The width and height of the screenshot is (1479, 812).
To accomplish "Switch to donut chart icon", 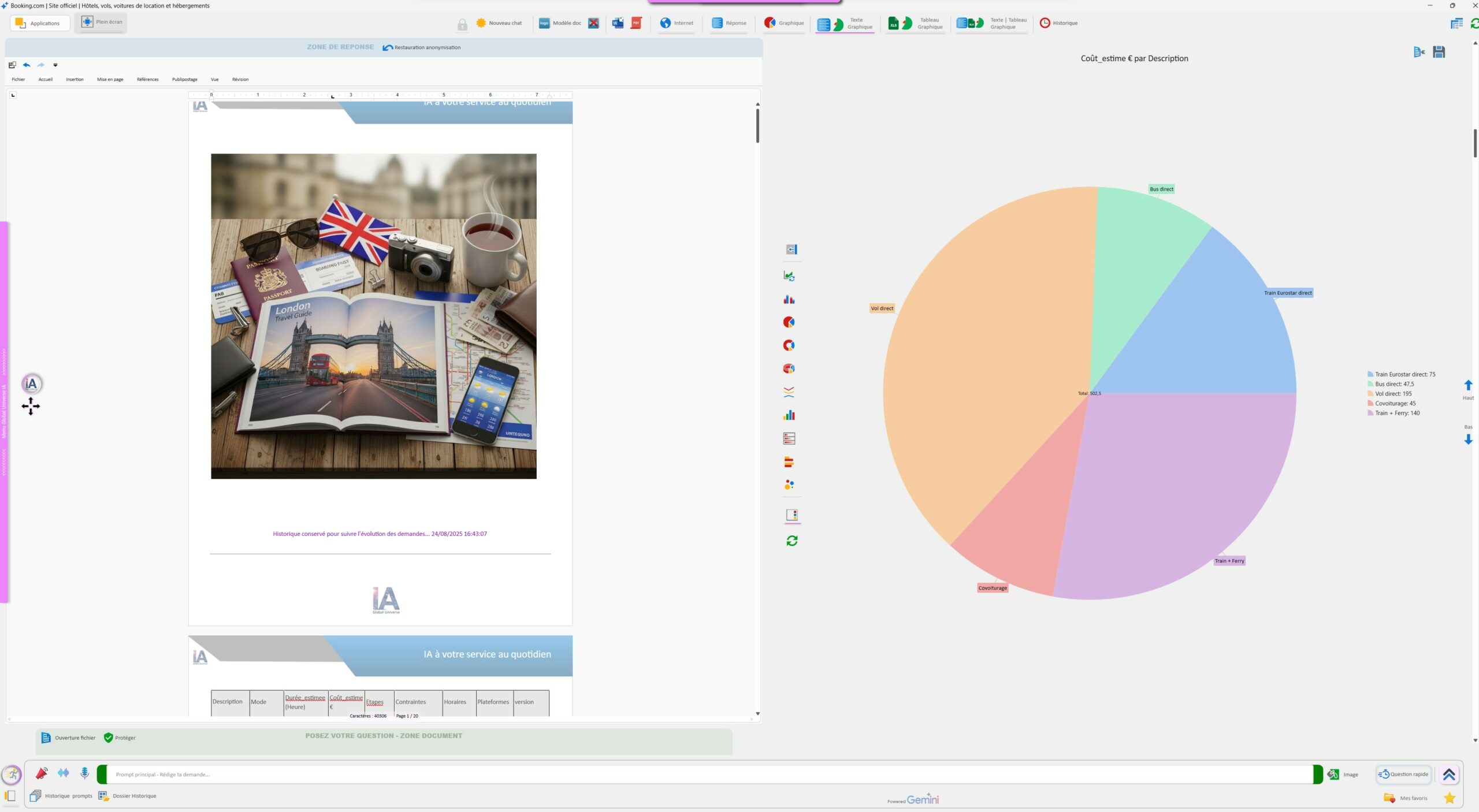I will point(789,345).
